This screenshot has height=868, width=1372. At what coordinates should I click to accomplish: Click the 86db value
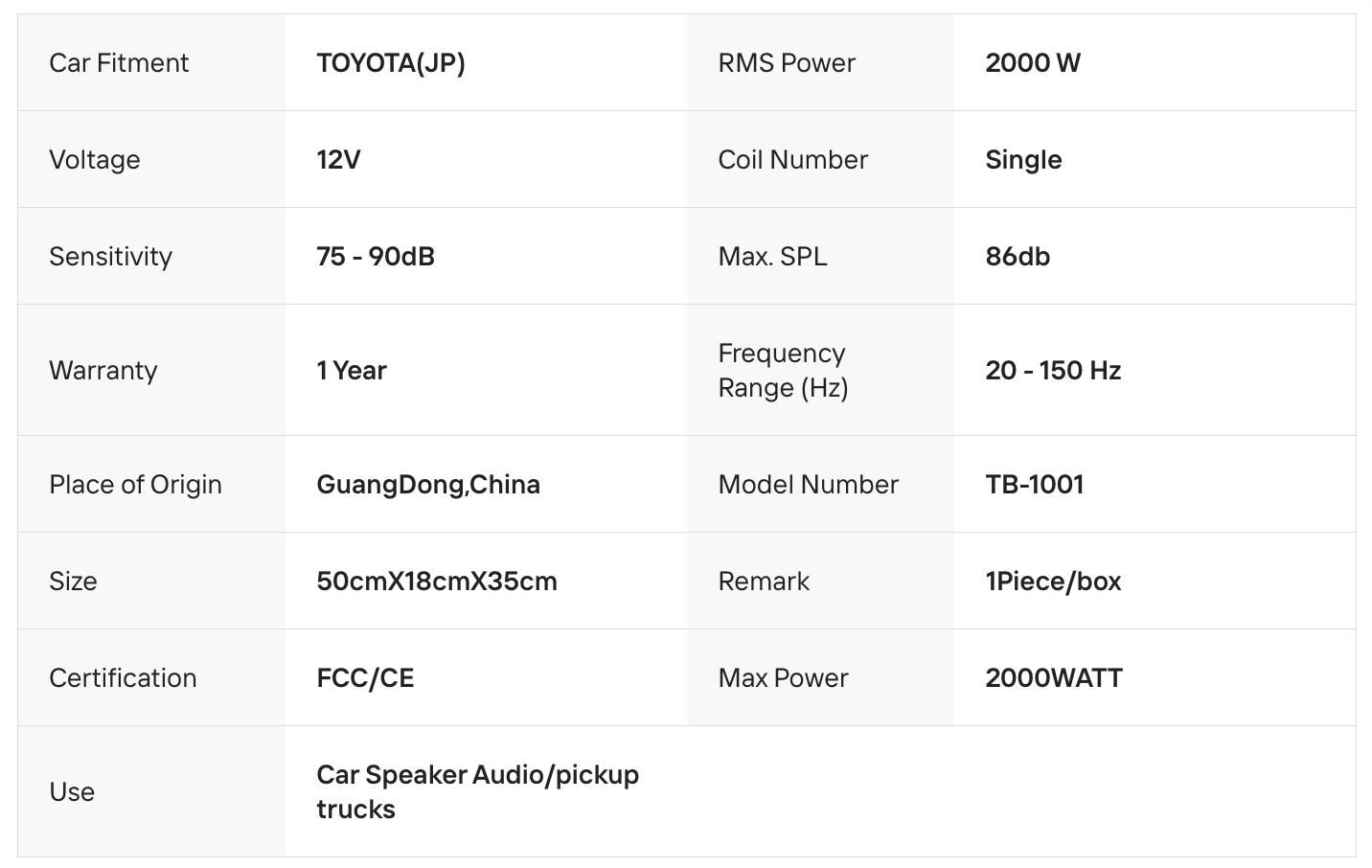[1018, 257]
